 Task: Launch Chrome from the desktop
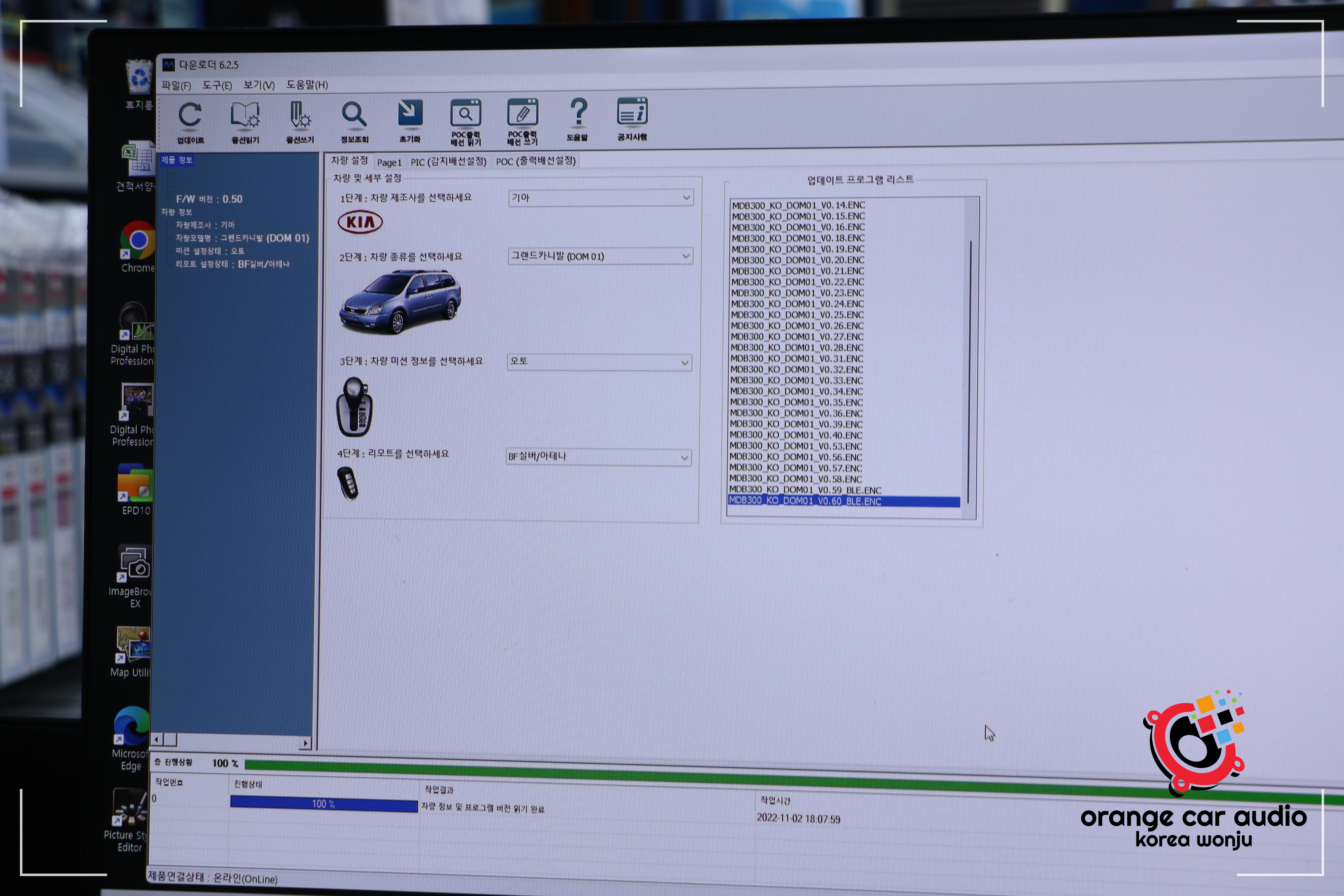click(x=138, y=247)
